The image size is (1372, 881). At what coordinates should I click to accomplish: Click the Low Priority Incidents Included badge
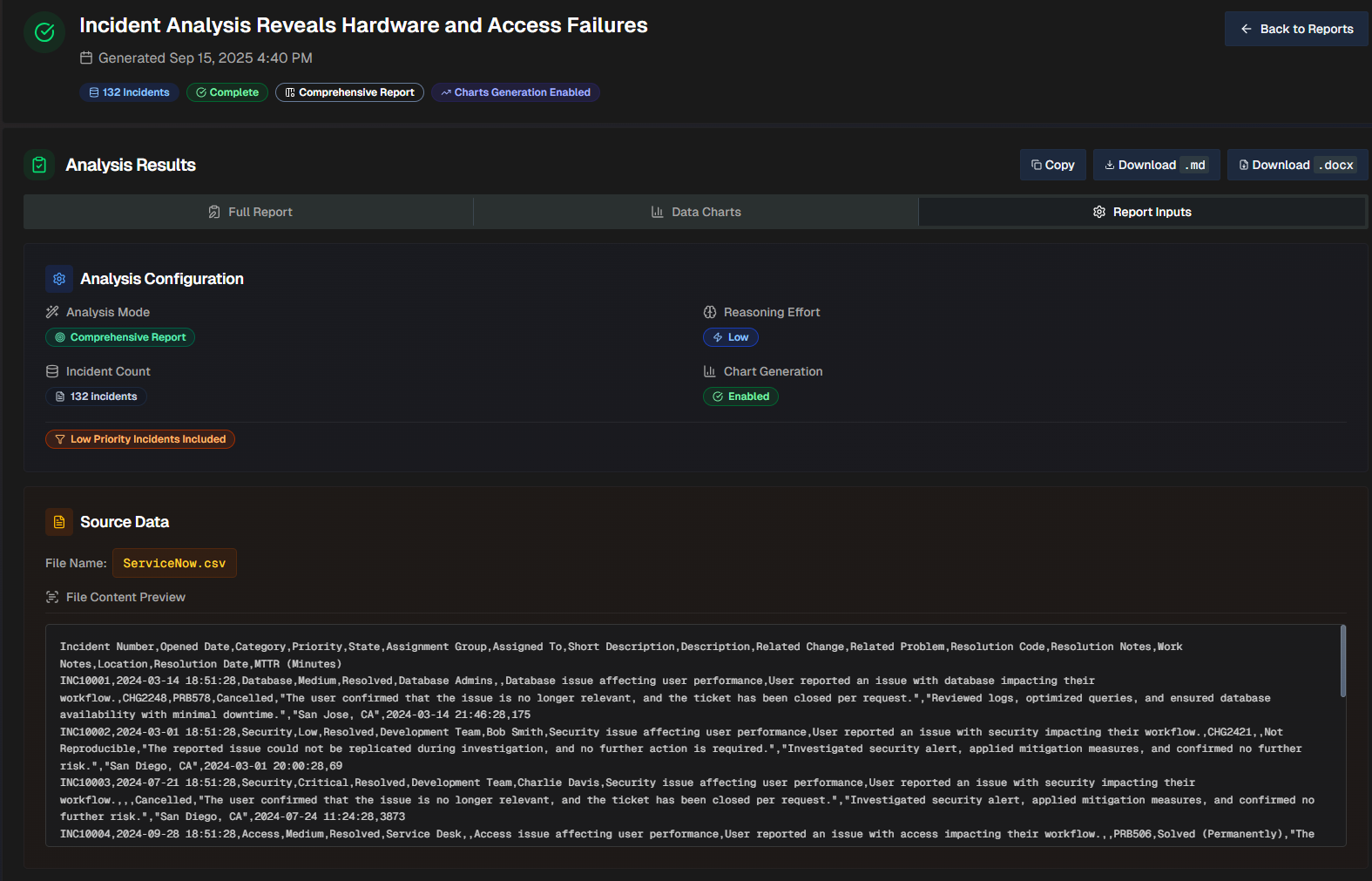point(140,439)
